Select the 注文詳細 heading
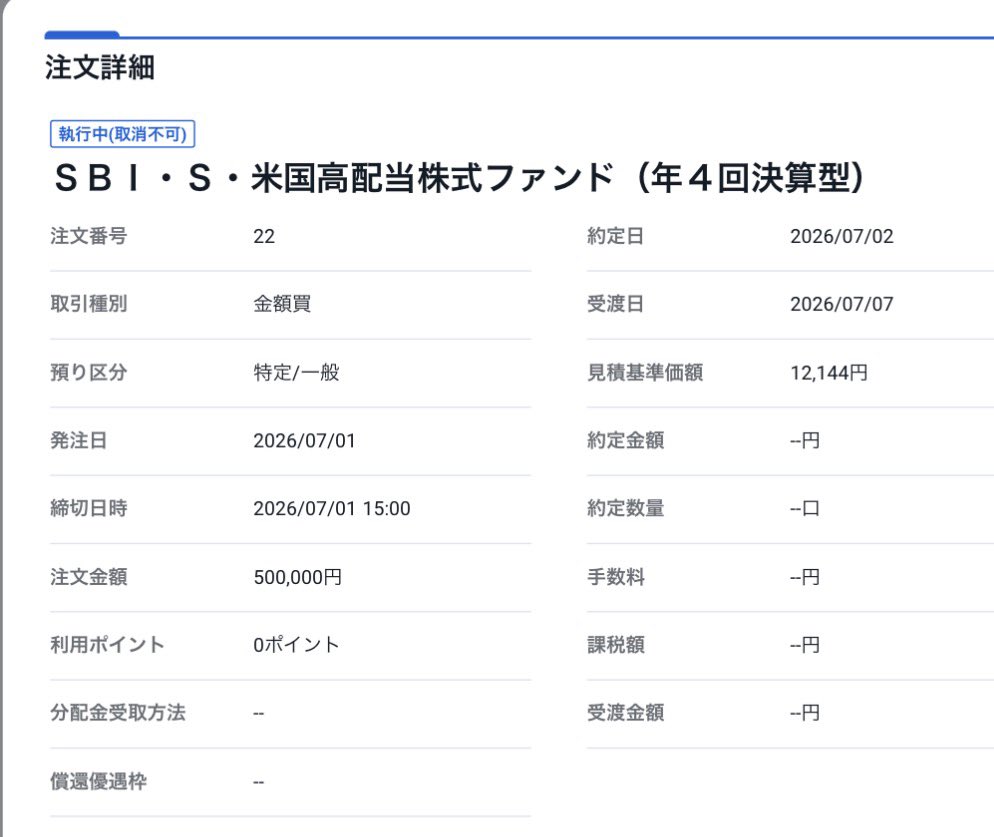The height and width of the screenshot is (837, 994). tap(100, 67)
